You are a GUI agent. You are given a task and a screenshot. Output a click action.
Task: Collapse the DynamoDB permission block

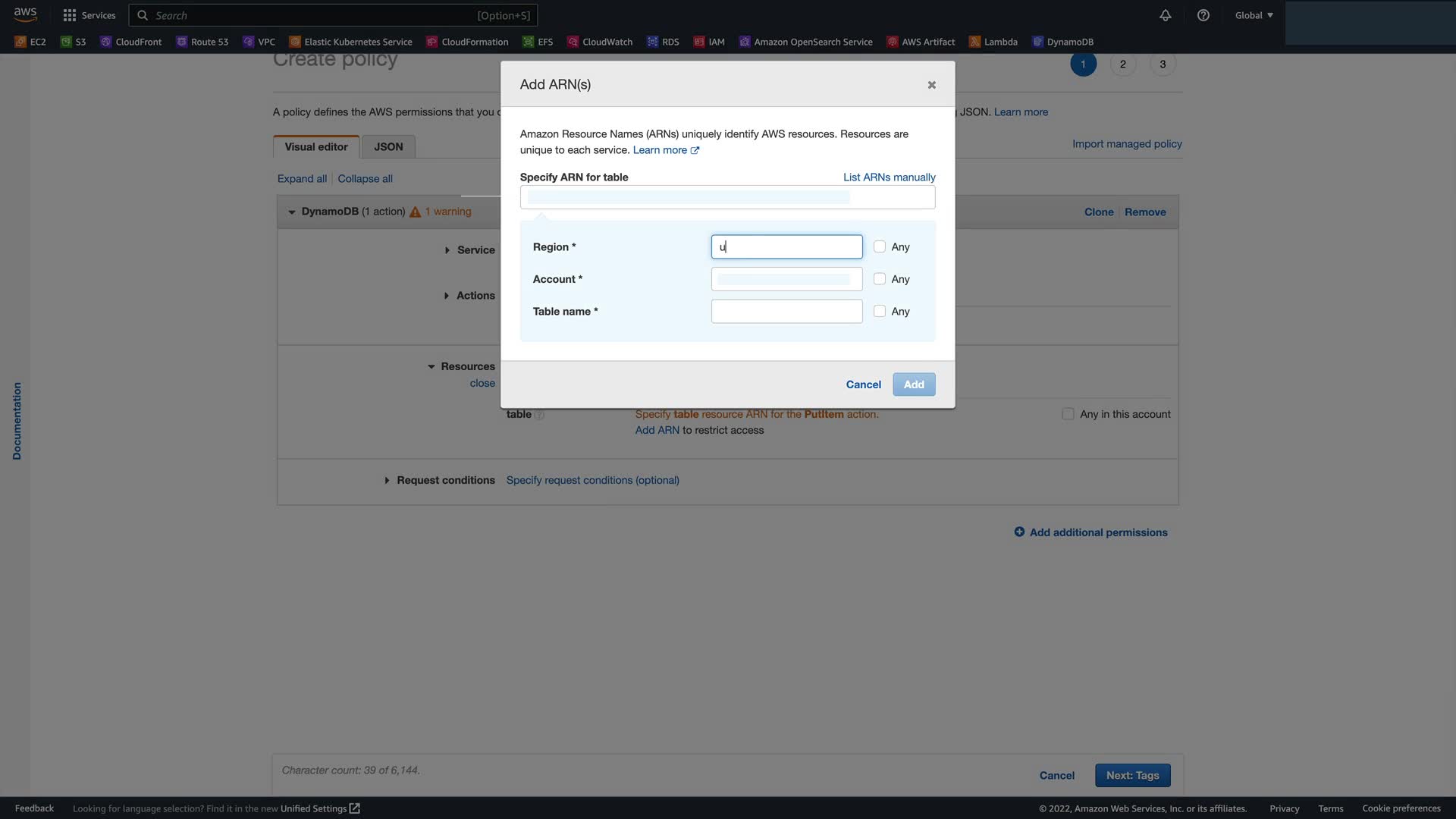click(x=292, y=212)
